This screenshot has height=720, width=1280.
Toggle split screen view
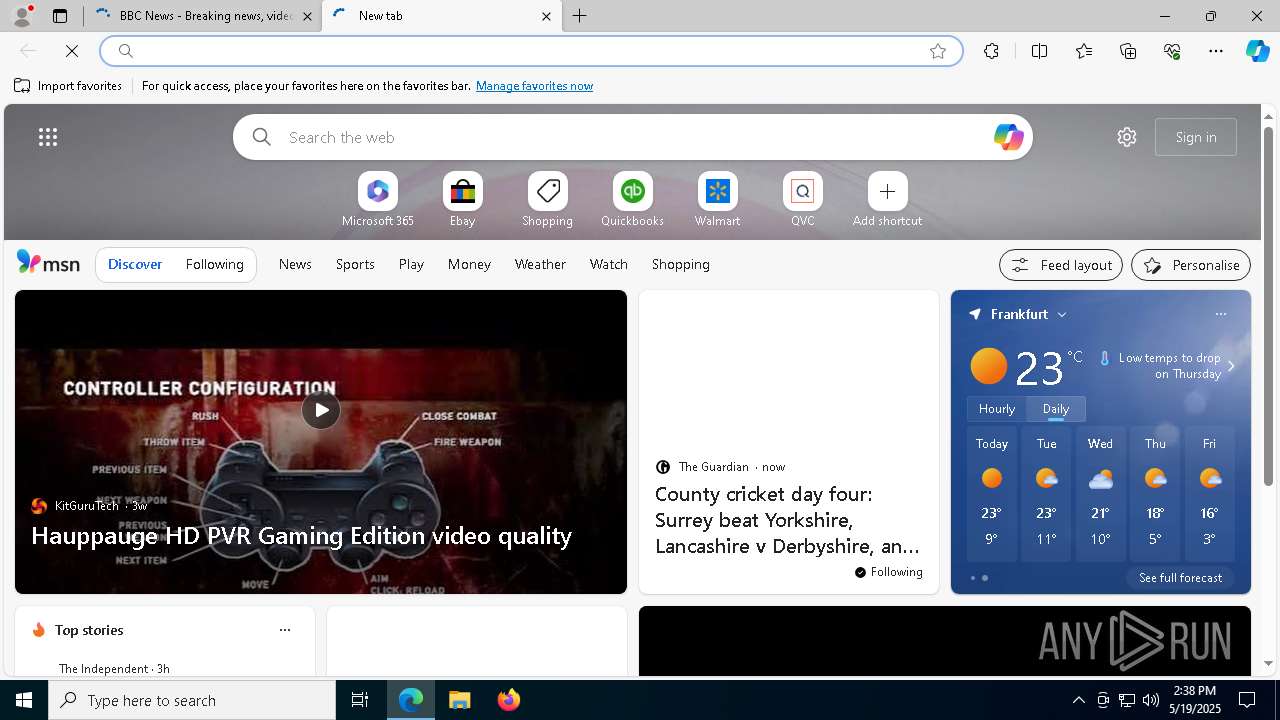click(1039, 51)
